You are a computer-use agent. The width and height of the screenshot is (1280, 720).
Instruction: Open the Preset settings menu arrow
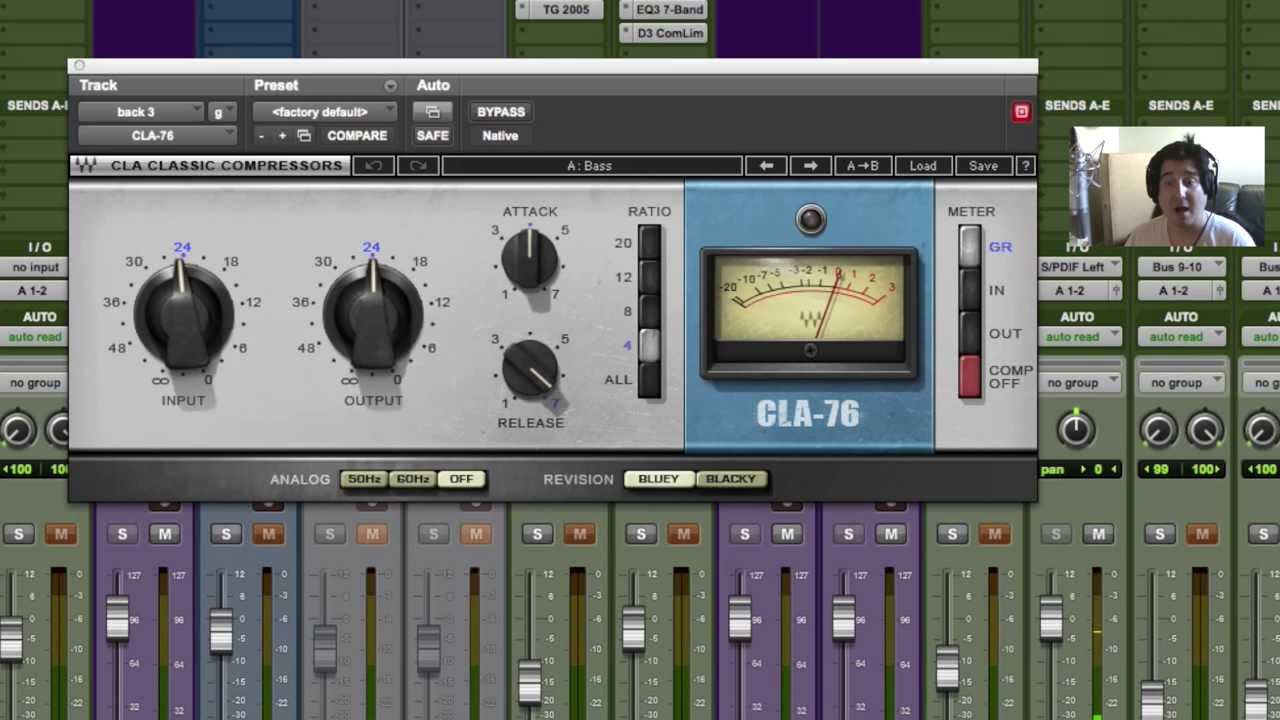coord(390,86)
